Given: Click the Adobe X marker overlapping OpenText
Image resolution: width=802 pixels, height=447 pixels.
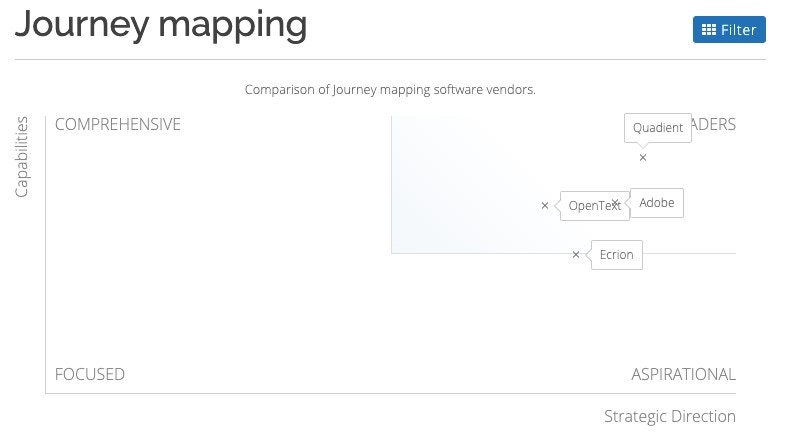Looking at the screenshot, I should [615, 203].
